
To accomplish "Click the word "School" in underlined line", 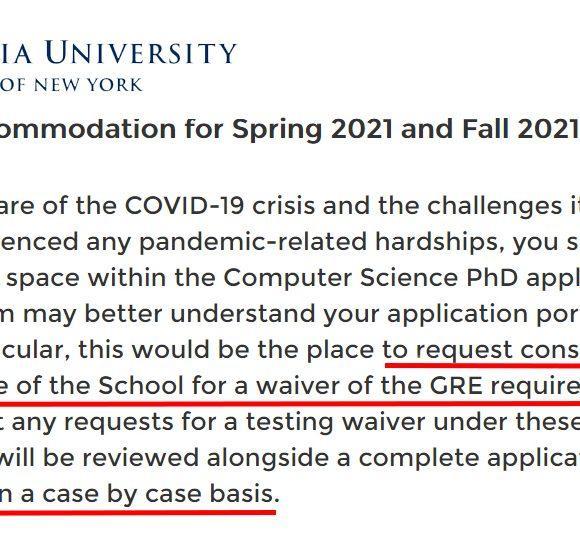I will [x=141, y=386].
